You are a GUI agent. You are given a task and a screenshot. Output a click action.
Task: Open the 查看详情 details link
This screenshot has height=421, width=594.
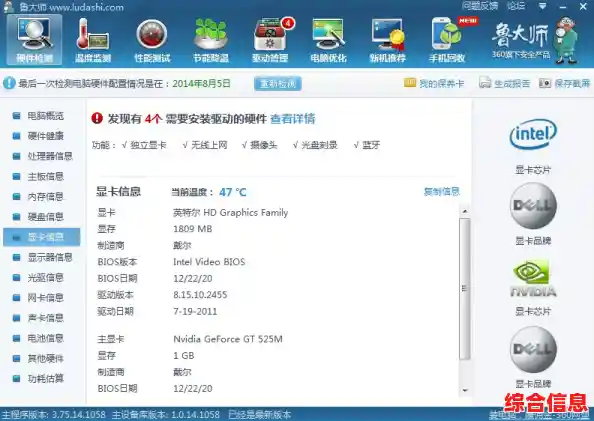(292, 119)
